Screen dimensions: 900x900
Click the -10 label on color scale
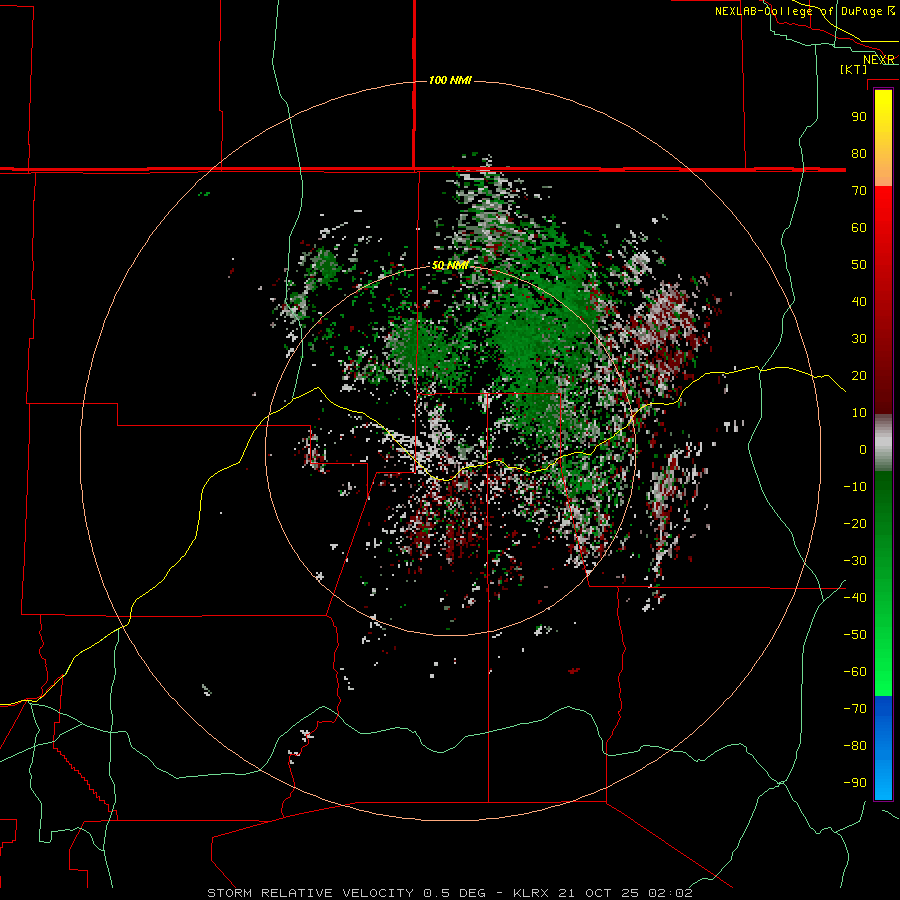pyautogui.click(x=855, y=487)
